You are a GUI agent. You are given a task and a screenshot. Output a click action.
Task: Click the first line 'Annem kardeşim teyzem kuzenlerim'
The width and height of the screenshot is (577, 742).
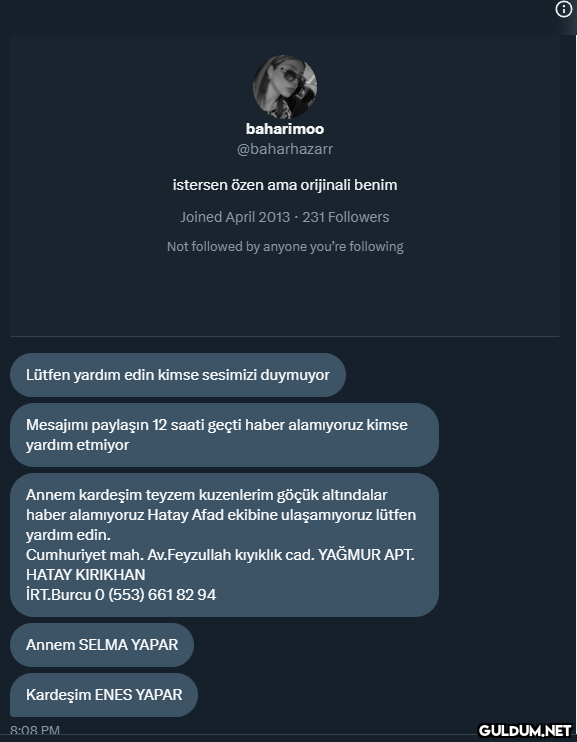(x=206, y=495)
